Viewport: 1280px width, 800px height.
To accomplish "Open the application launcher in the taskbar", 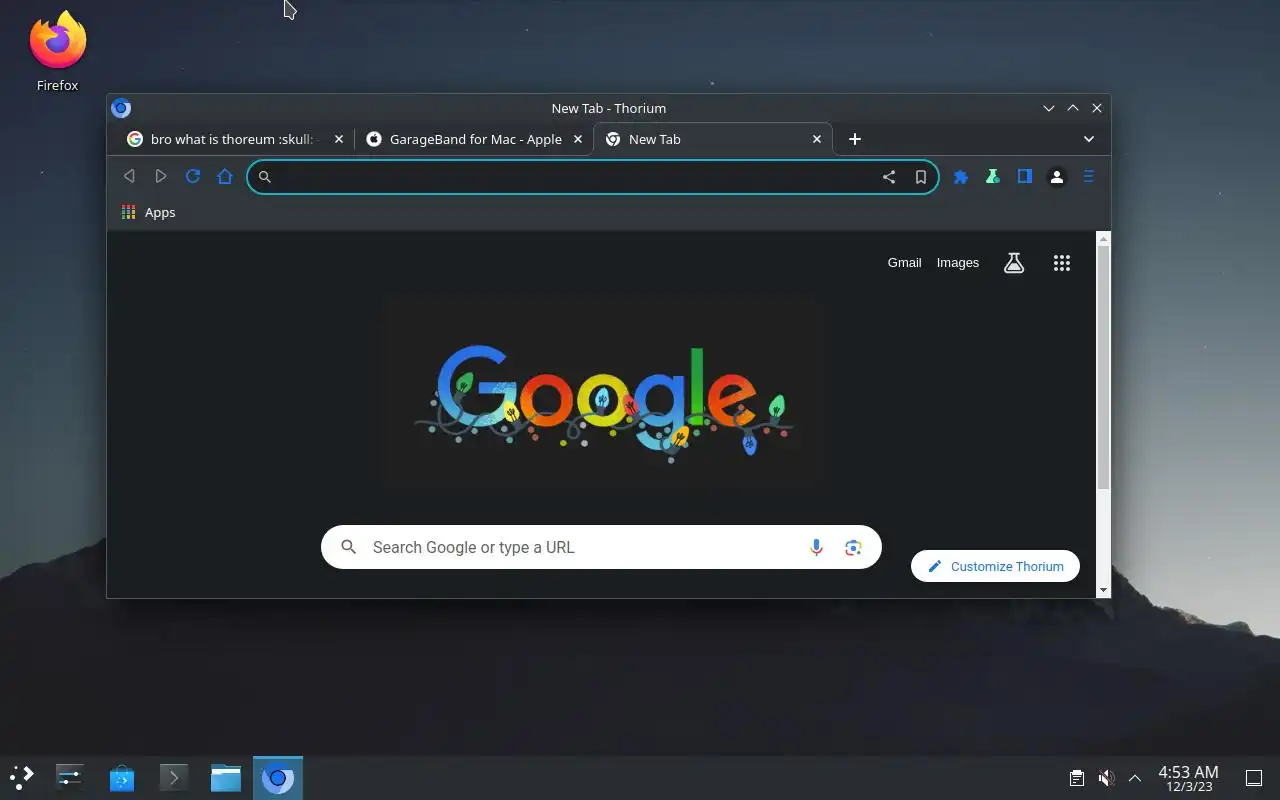I will pos(21,777).
